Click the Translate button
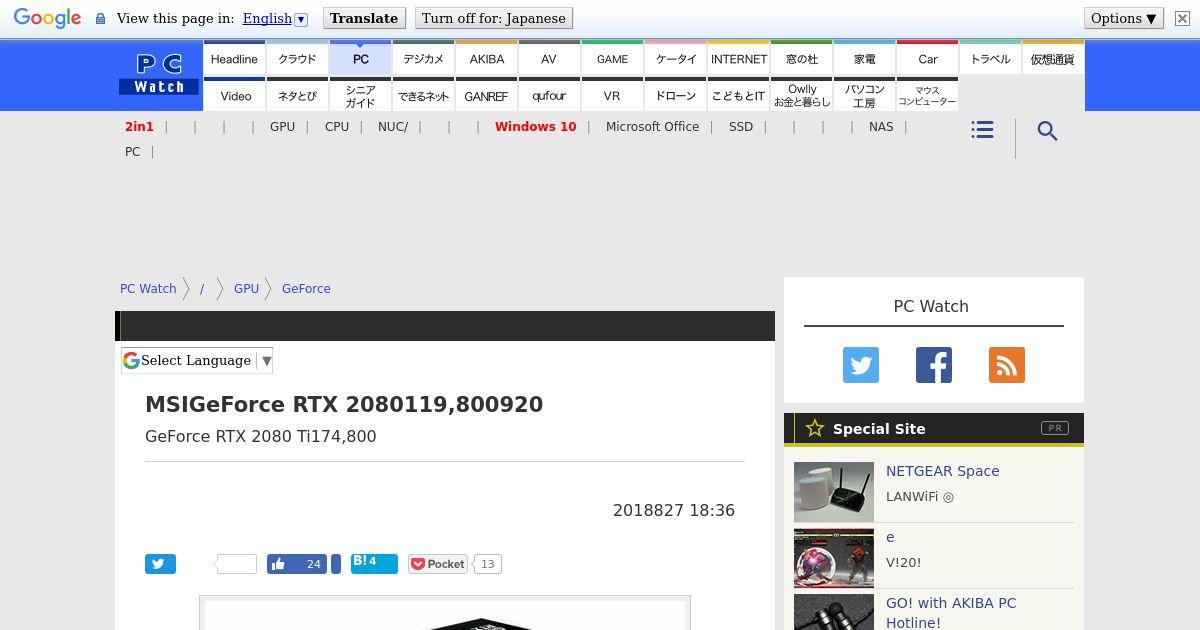This screenshot has height=630, width=1200. point(364,18)
